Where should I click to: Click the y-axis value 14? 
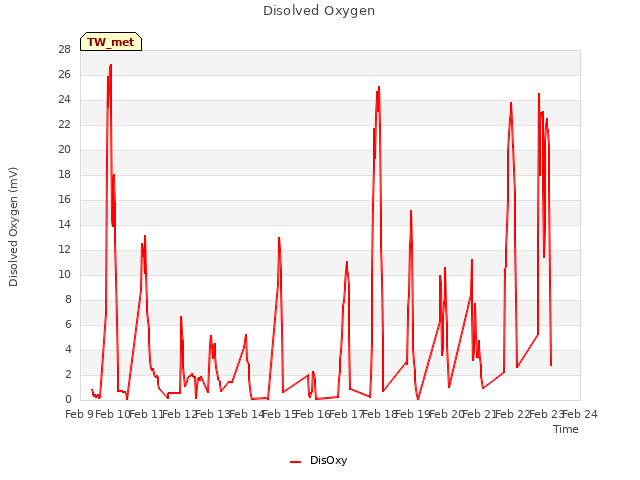click(x=64, y=224)
